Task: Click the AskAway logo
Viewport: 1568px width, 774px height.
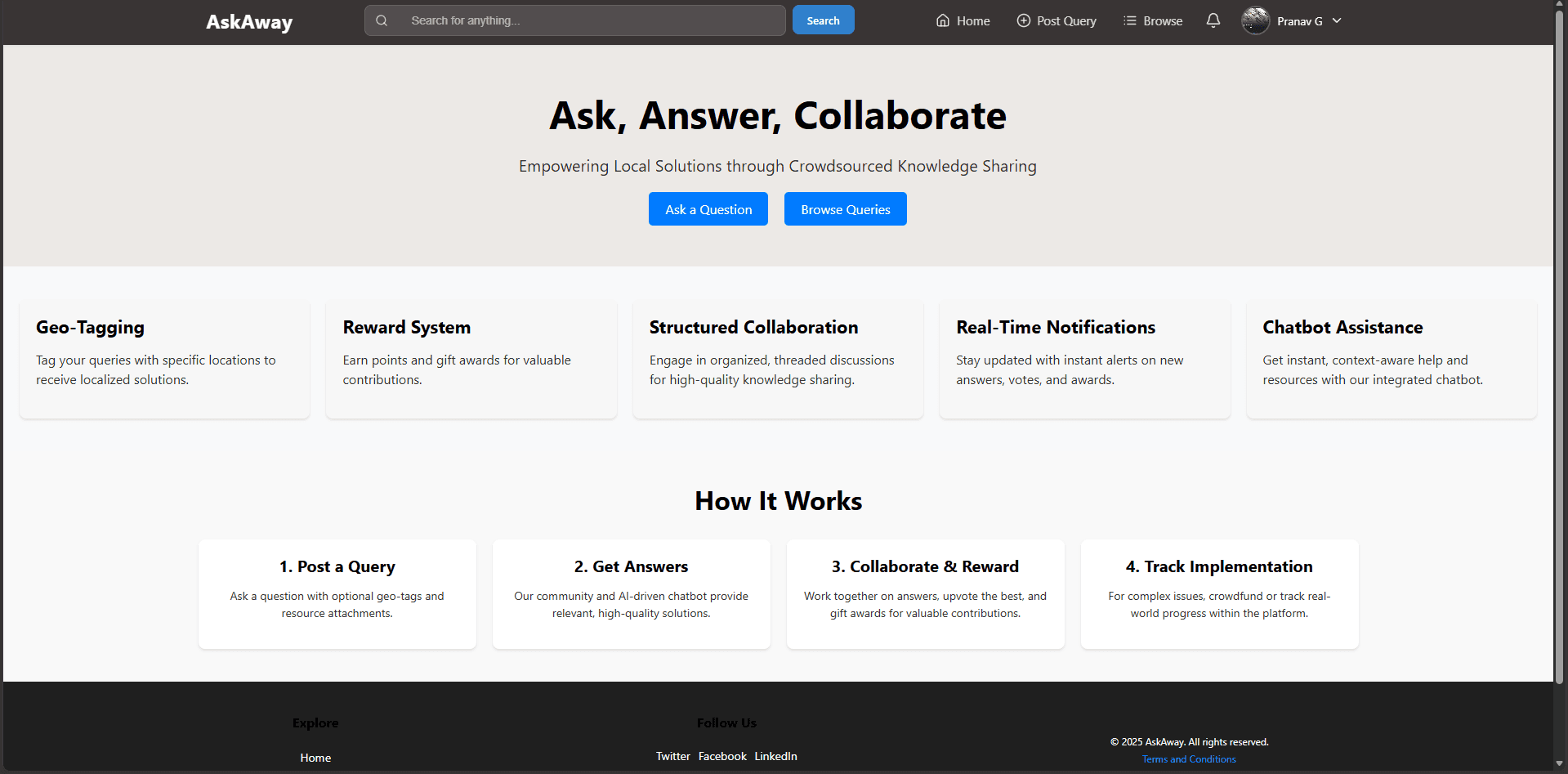Action: point(249,22)
